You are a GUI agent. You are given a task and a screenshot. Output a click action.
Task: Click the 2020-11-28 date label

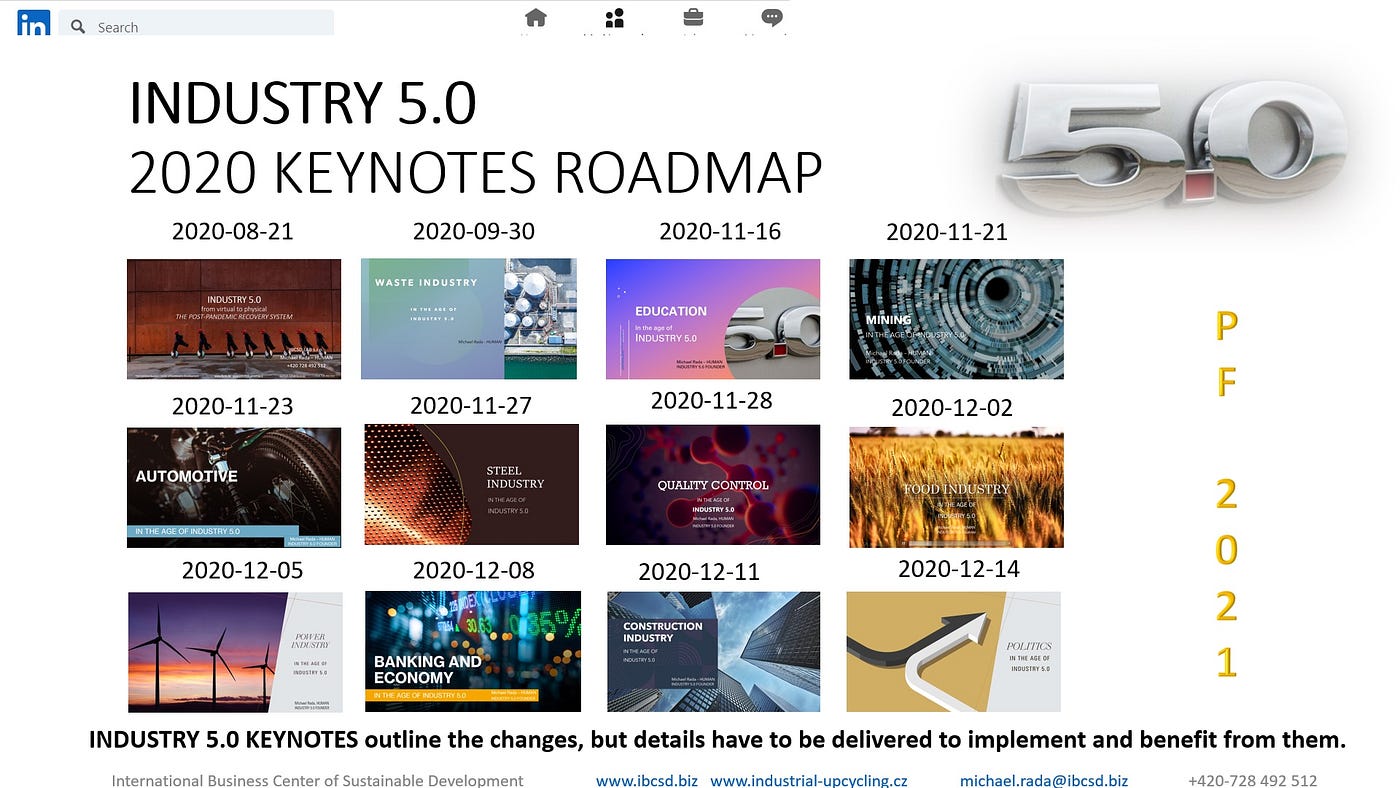click(712, 400)
